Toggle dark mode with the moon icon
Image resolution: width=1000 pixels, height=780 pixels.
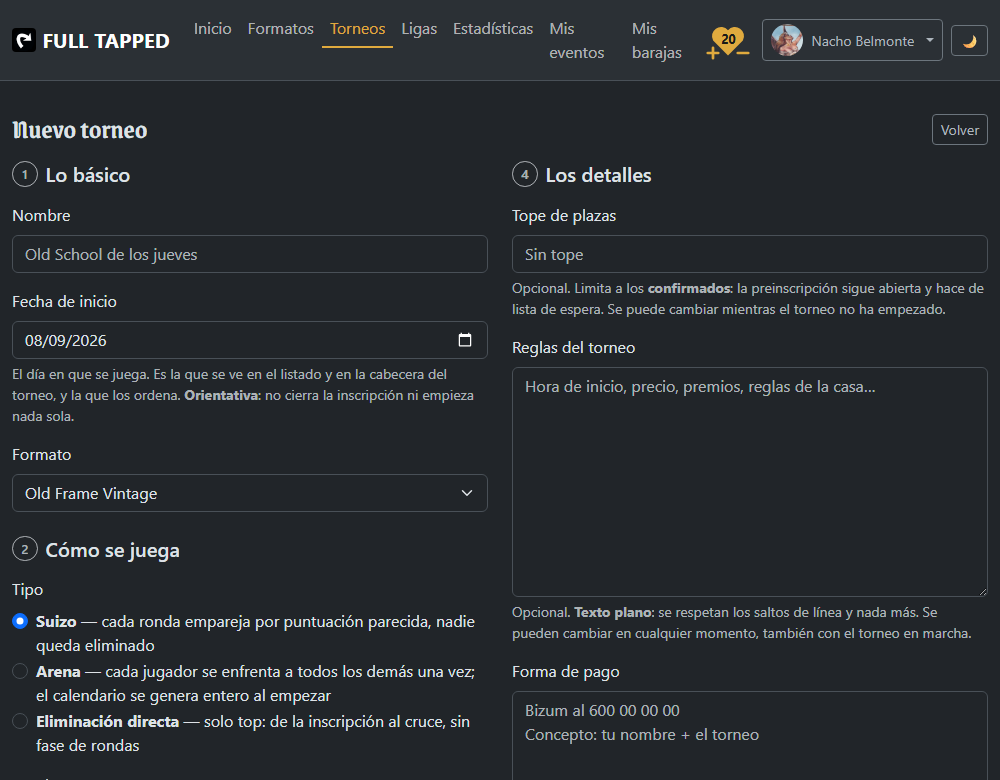click(969, 41)
